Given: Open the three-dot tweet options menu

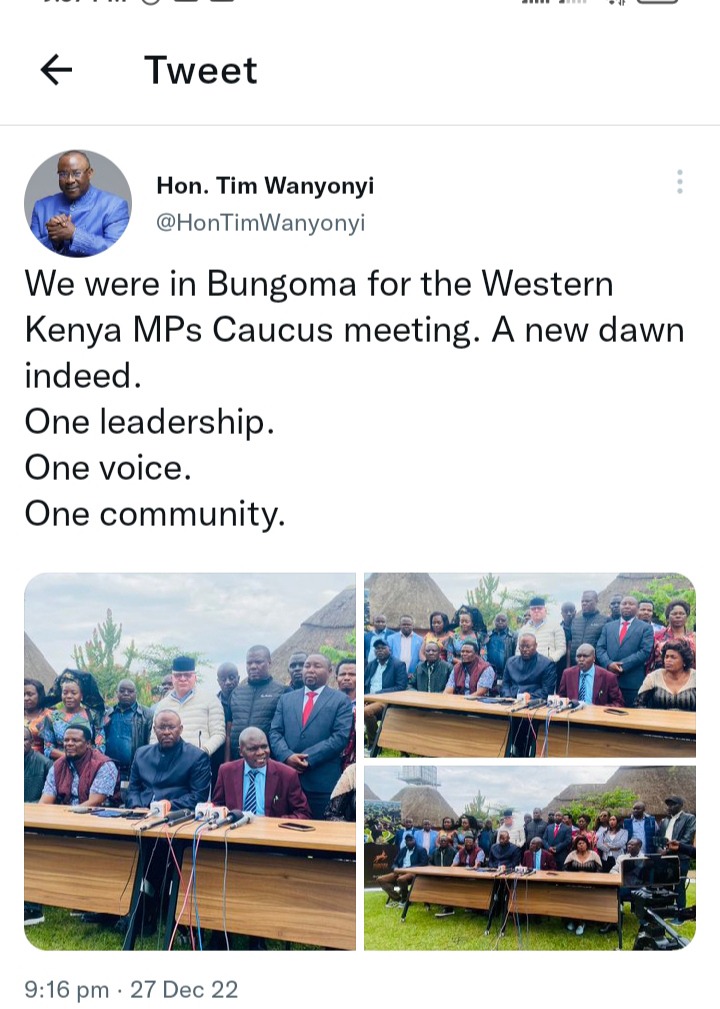Looking at the screenshot, I should pyautogui.click(x=679, y=182).
